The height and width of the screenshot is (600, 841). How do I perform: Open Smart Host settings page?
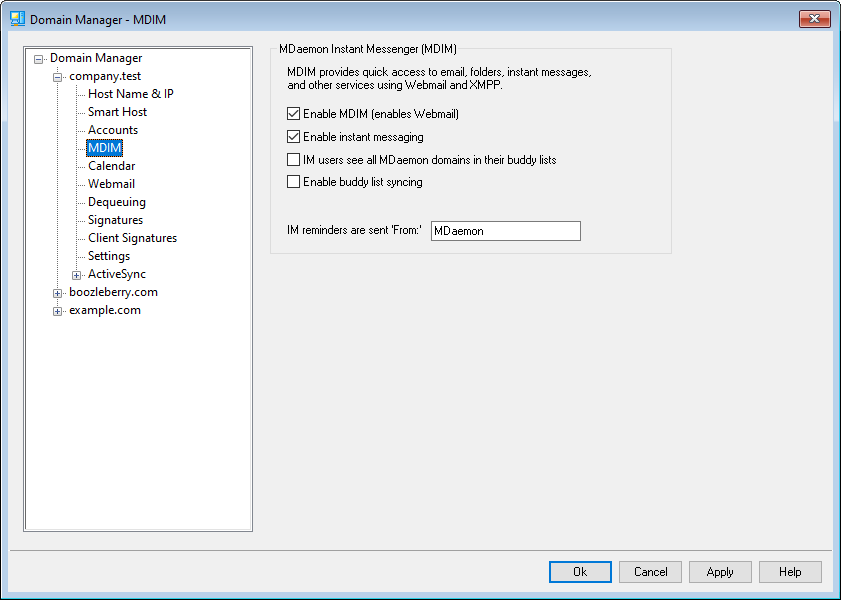[117, 112]
